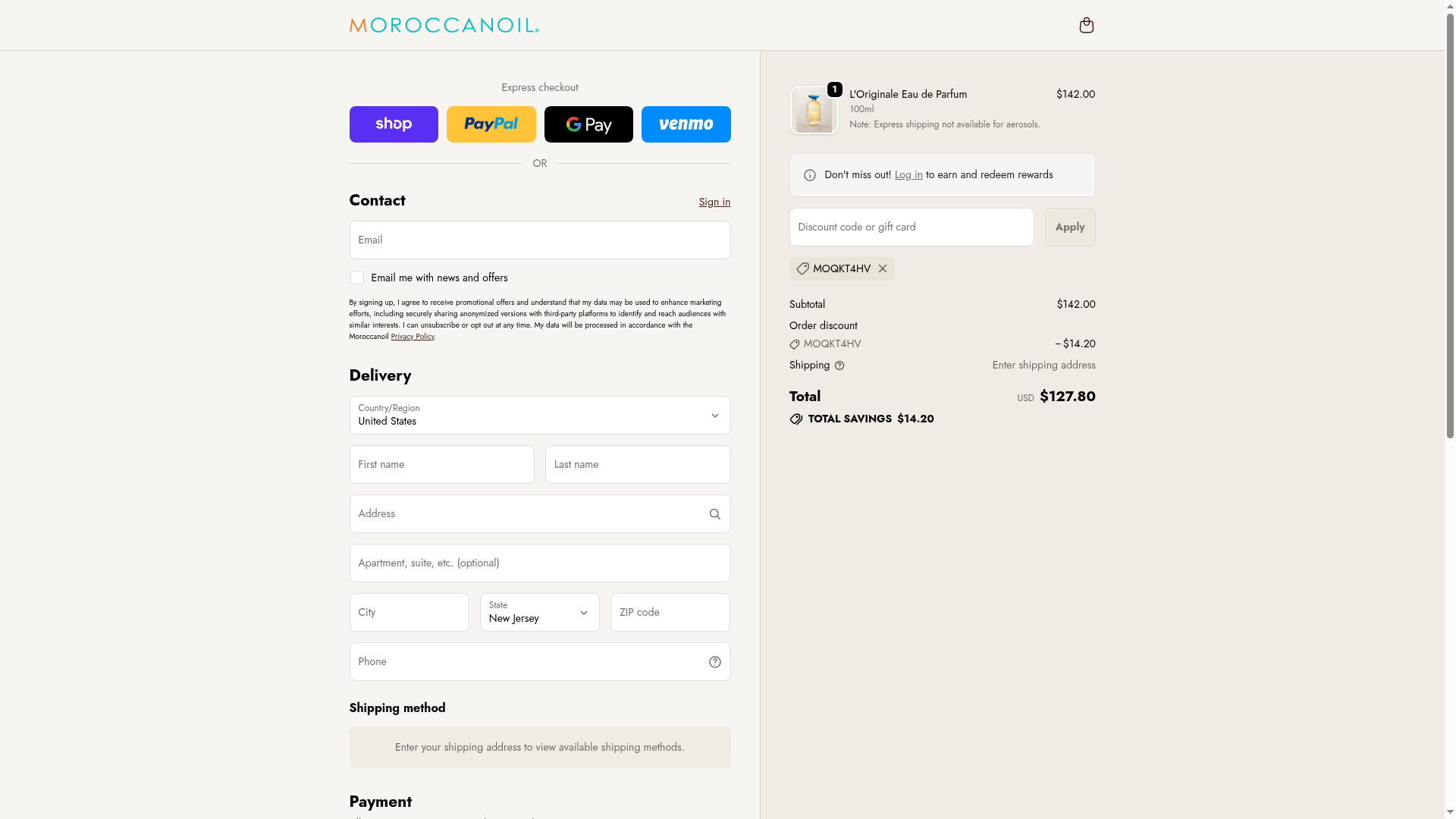This screenshot has width=1456, height=819.
Task: Open the Privacy Policy link
Action: pyautogui.click(x=413, y=337)
